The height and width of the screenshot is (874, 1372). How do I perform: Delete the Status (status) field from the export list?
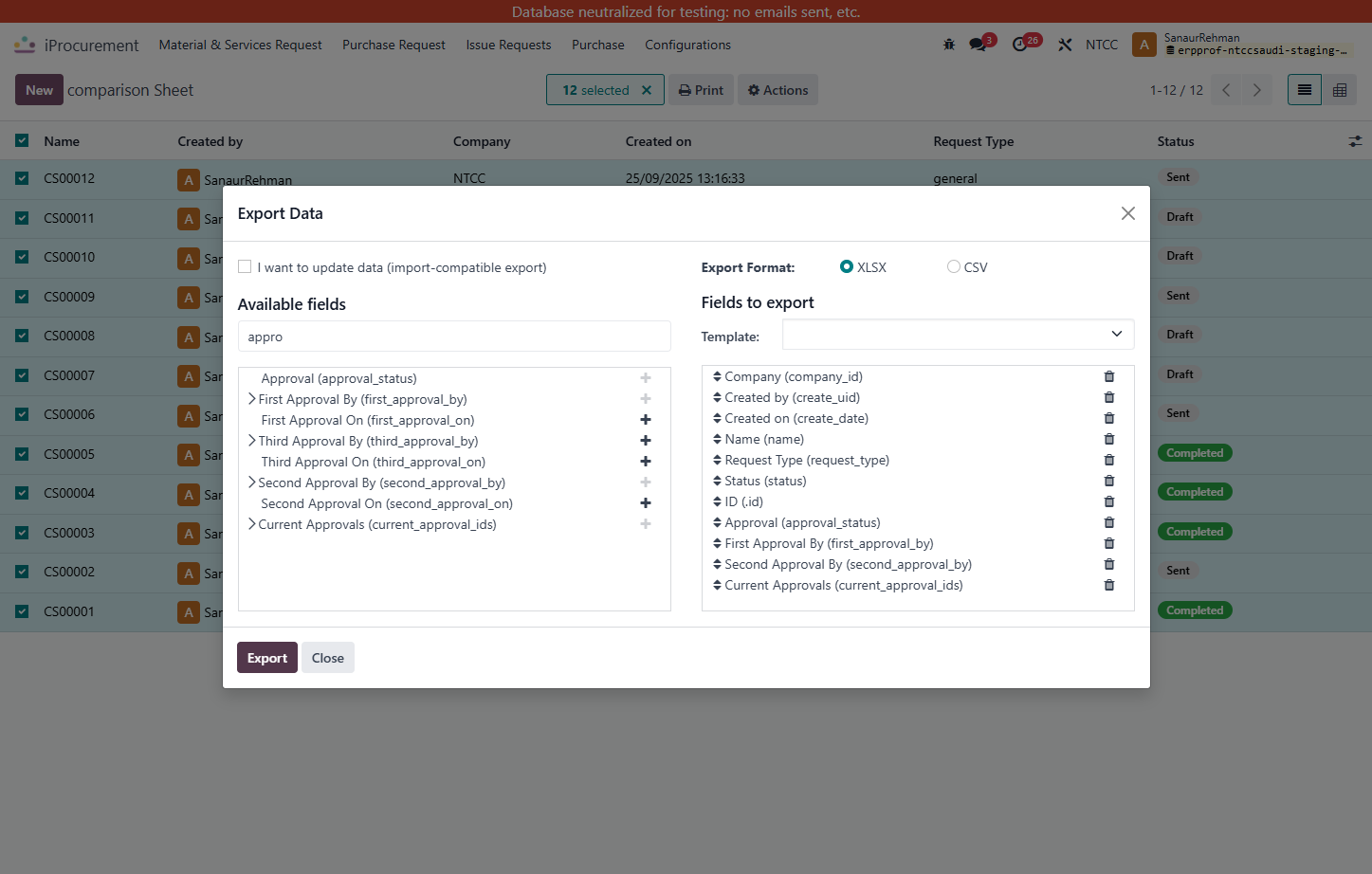click(1108, 481)
